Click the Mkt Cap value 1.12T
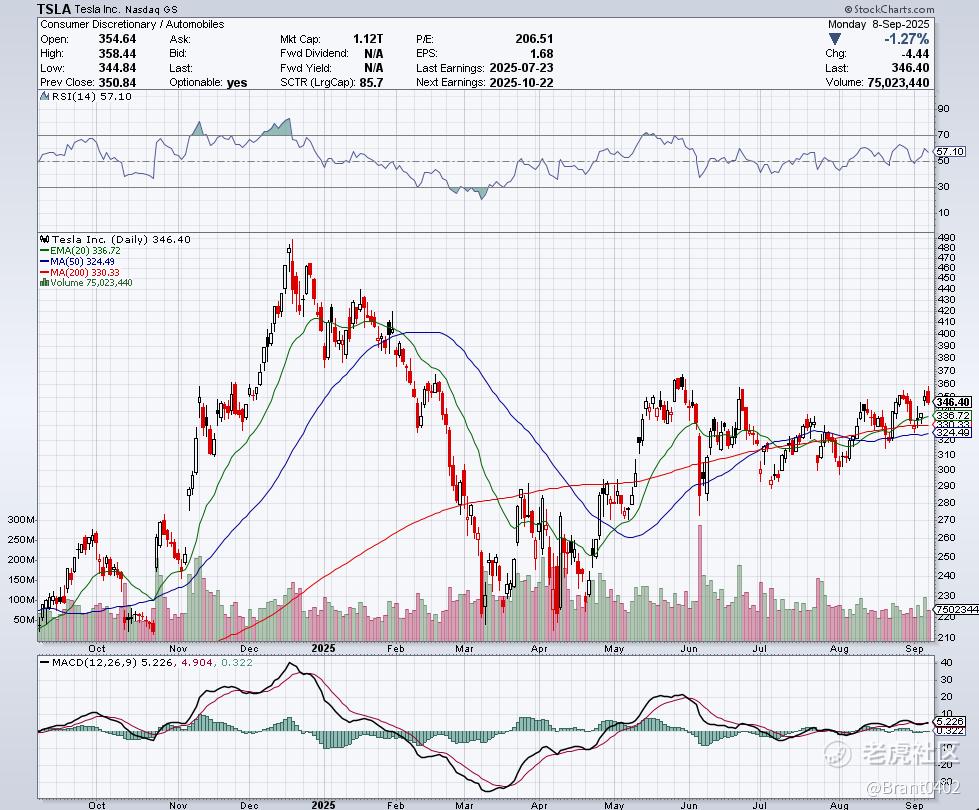This screenshot has height=810, width=979. tap(368, 39)
